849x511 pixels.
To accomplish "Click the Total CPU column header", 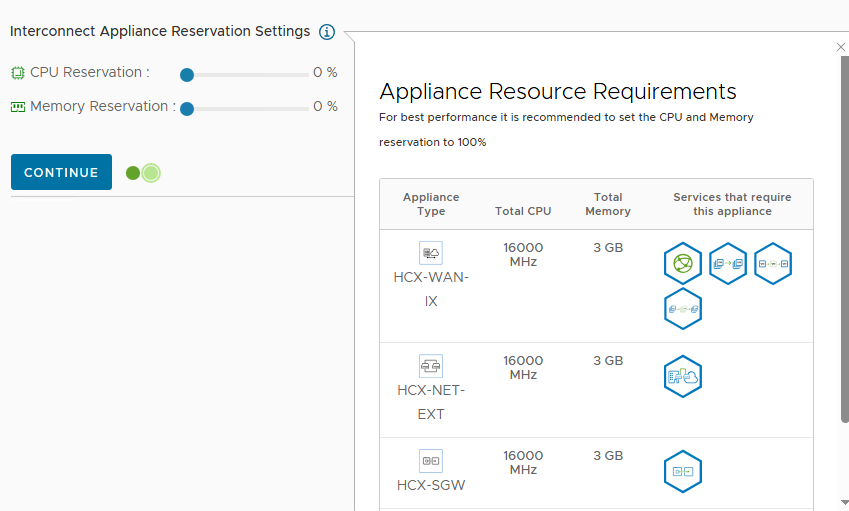I will (x=523, y=211).
